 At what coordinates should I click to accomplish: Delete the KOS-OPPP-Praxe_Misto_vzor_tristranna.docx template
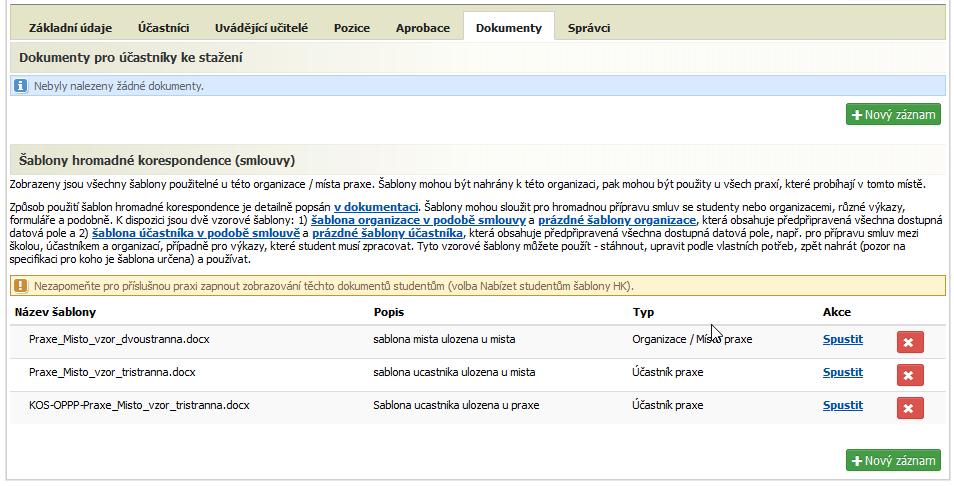coord(910,408)
